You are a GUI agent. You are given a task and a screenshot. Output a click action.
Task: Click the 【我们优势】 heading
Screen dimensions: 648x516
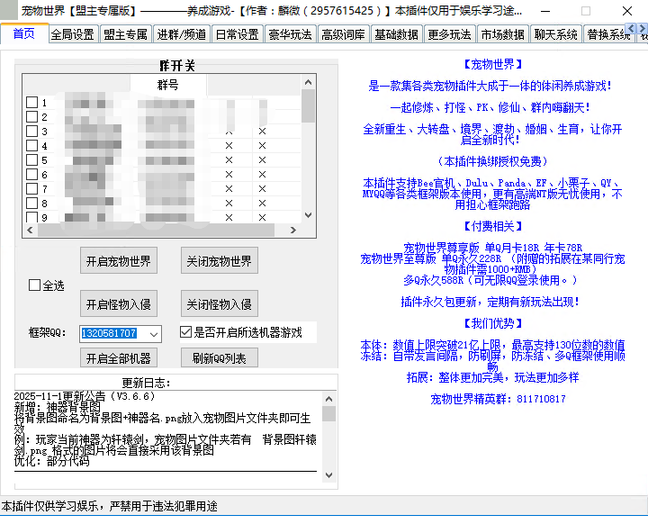[492, 323]
